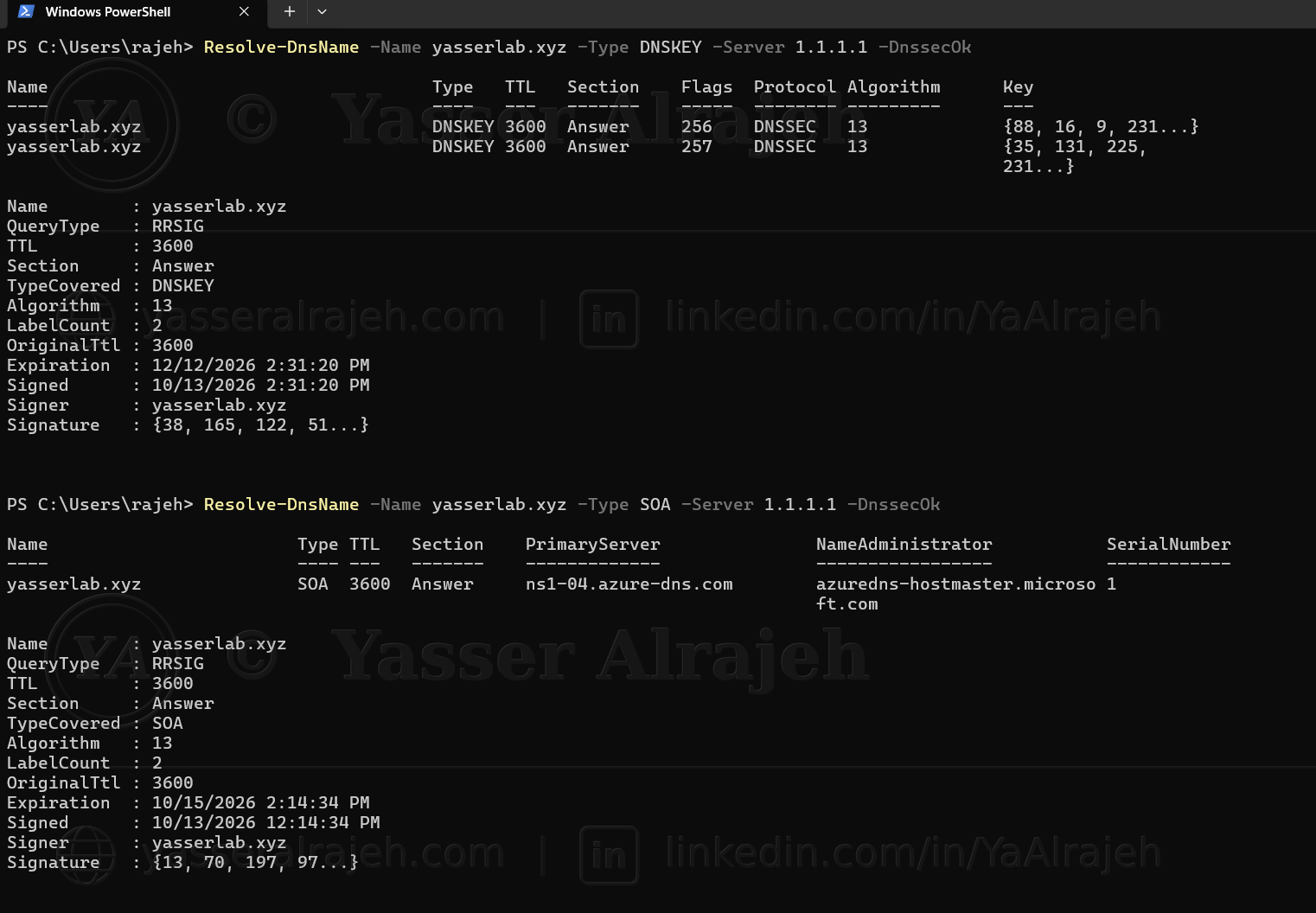This screenshot has width=1316, height=913.
Task: Click NameAdministrator azuredns-hostmaster.microso value
Action: click(955, 584)
